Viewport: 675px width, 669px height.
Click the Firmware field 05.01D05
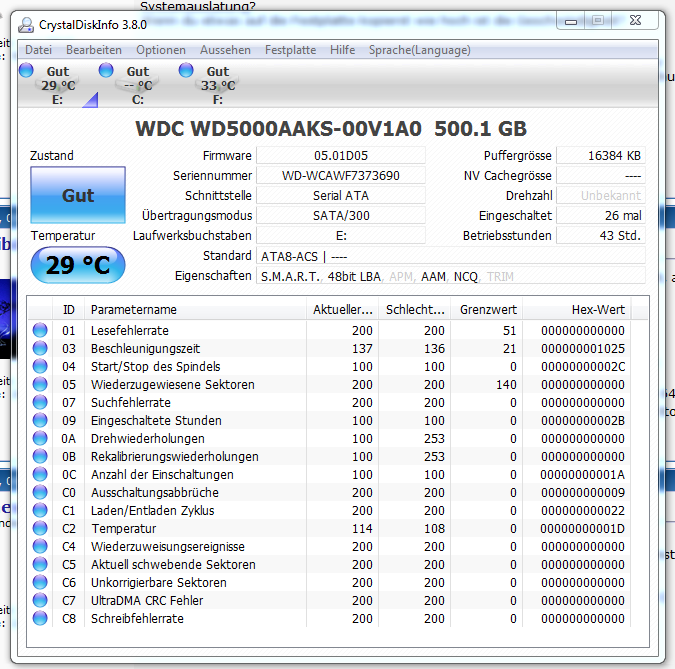(x=341, y=155)
